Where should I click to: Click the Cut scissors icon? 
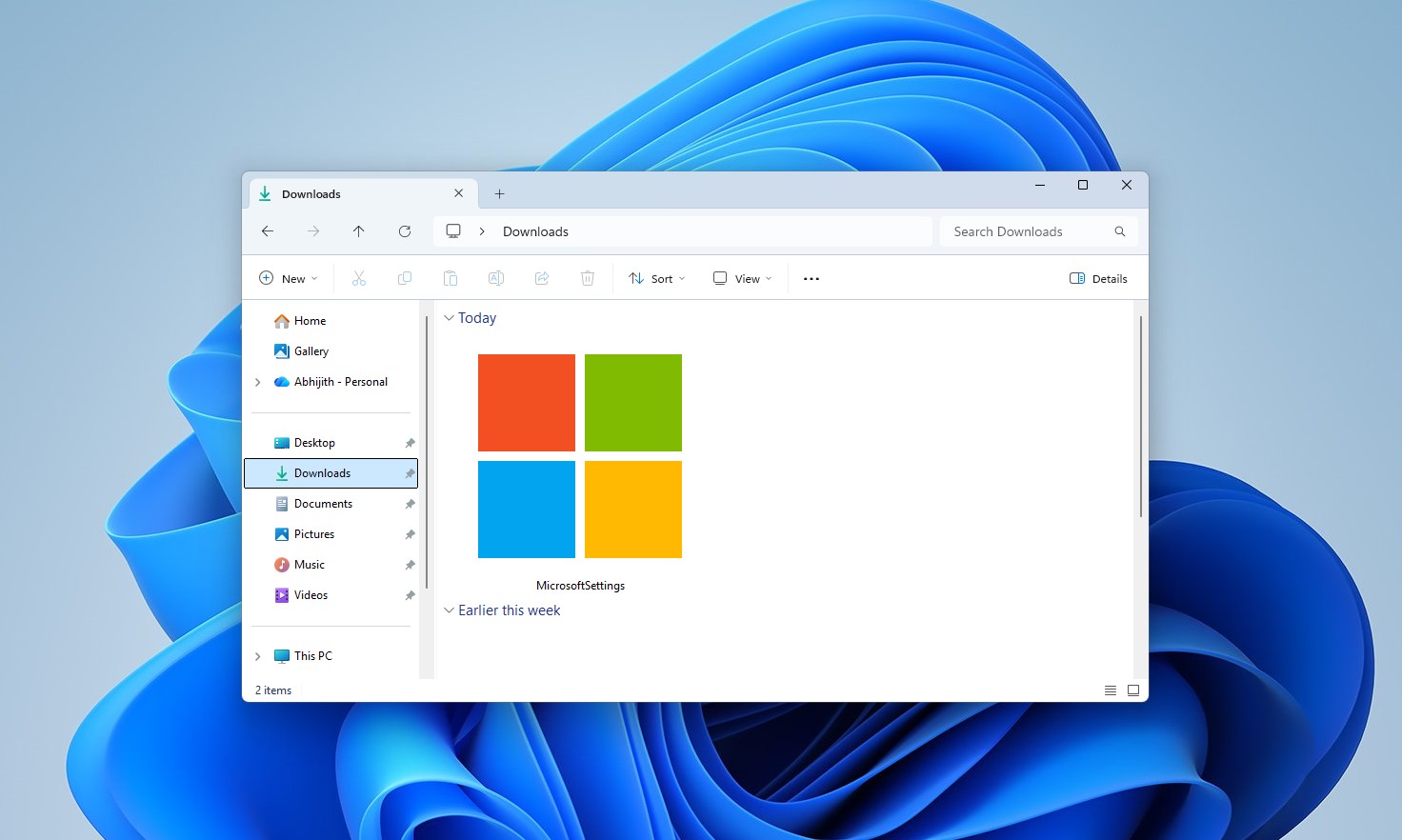[x=359, y=278]
